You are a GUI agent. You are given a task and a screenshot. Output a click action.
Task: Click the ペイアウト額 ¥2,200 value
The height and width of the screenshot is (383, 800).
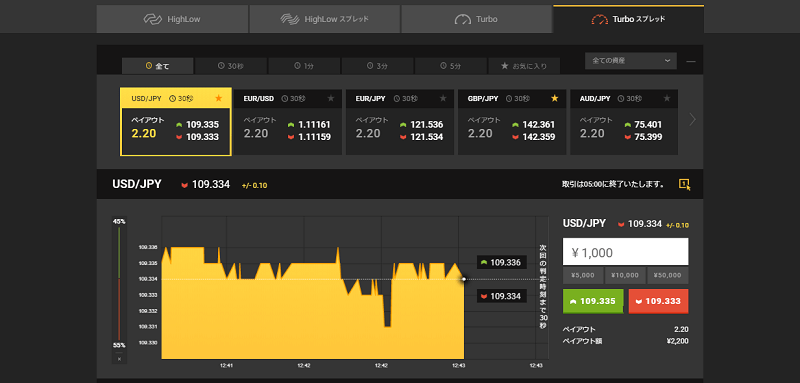coord(677,341)
